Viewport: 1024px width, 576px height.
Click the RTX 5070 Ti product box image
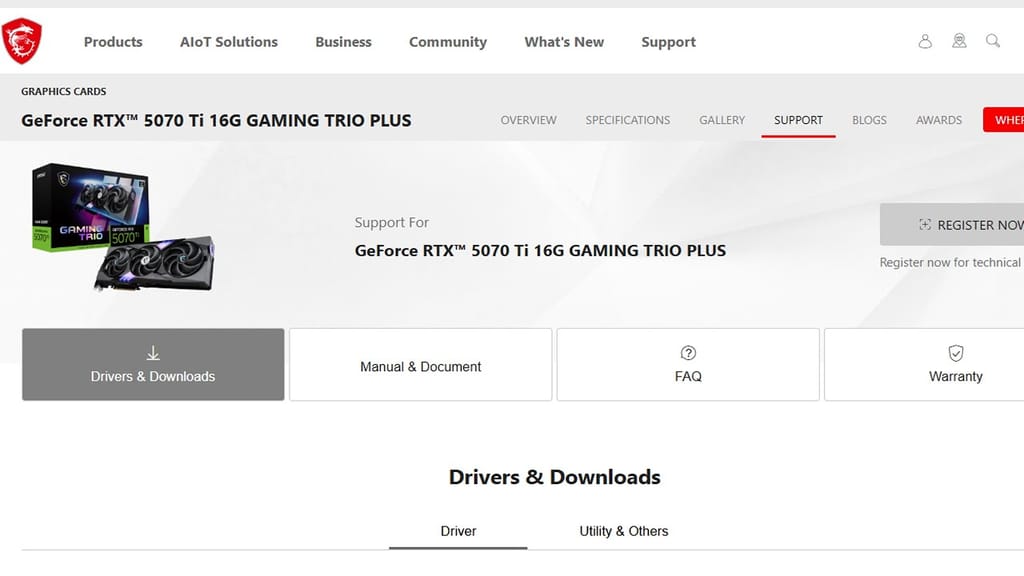point(123,227)
